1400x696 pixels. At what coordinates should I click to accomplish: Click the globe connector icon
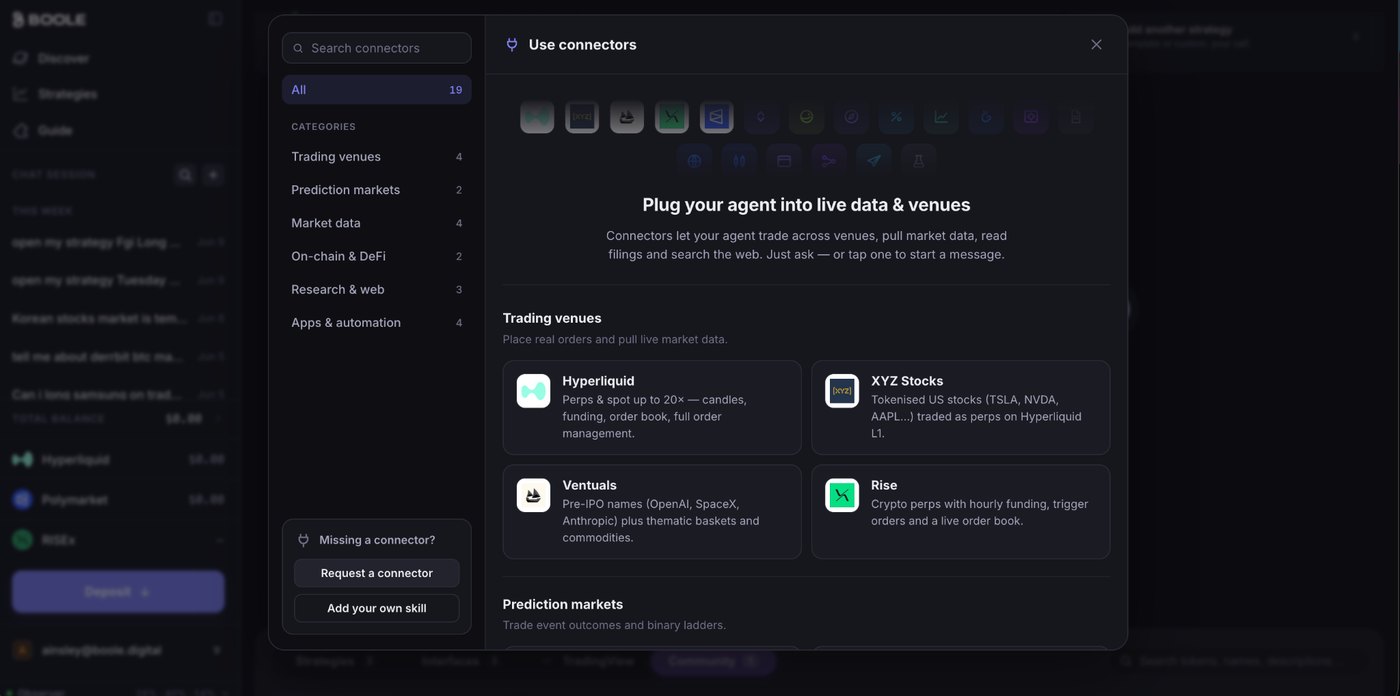[694, 160]
